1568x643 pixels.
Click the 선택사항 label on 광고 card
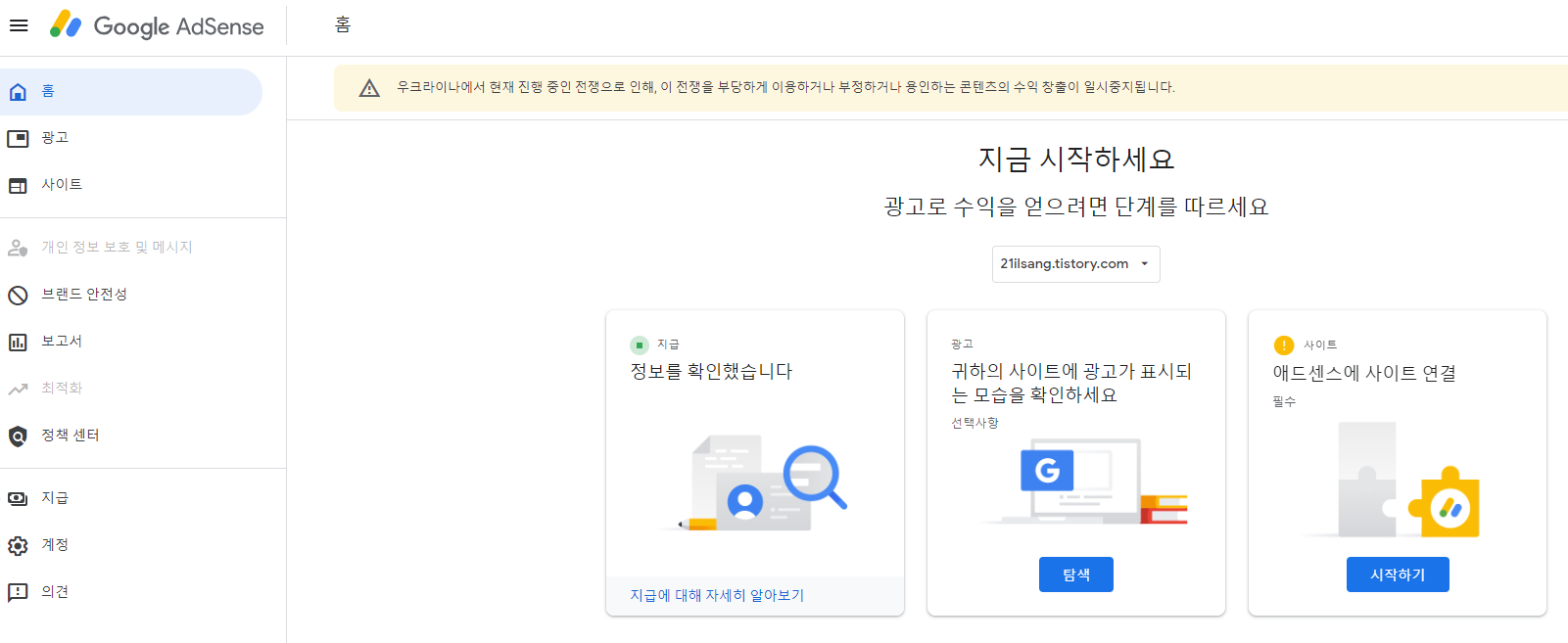point(974,423)
